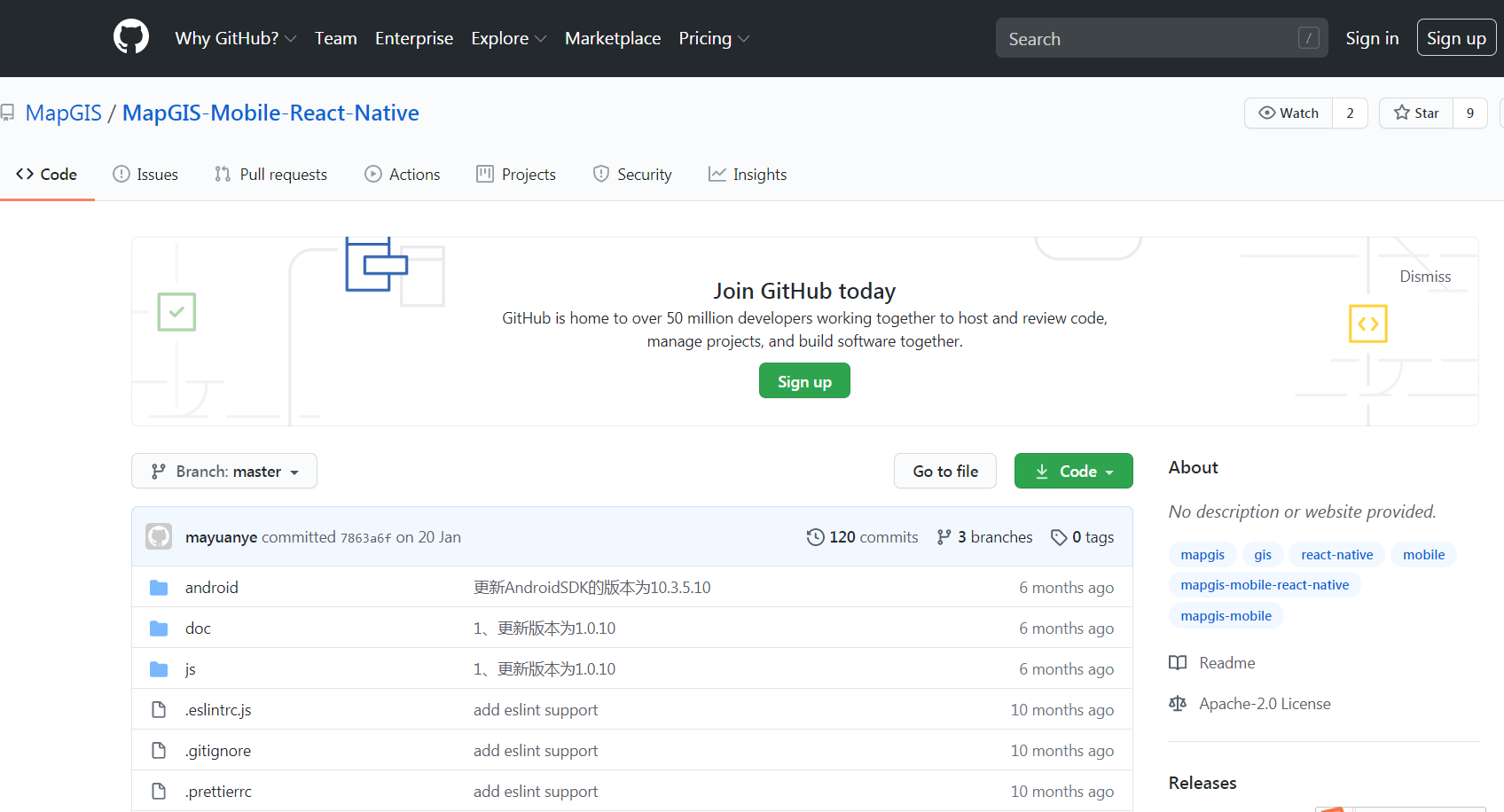Click mayuanye's avatar thumbnail
The width and height of the screenshot is (1504, 812).
[x=159, y=536]
